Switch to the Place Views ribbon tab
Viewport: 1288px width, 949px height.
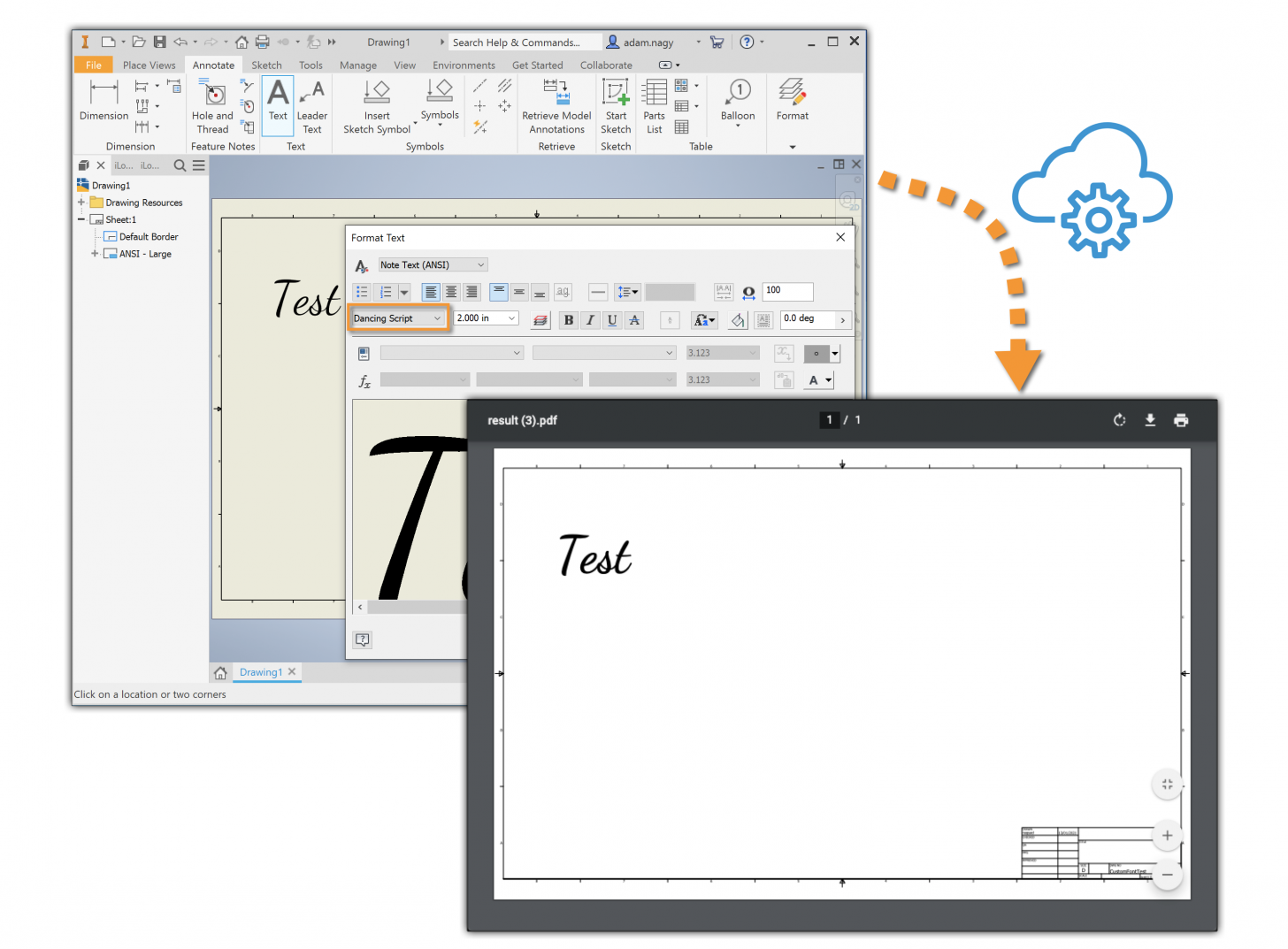[x=149, y=65]
